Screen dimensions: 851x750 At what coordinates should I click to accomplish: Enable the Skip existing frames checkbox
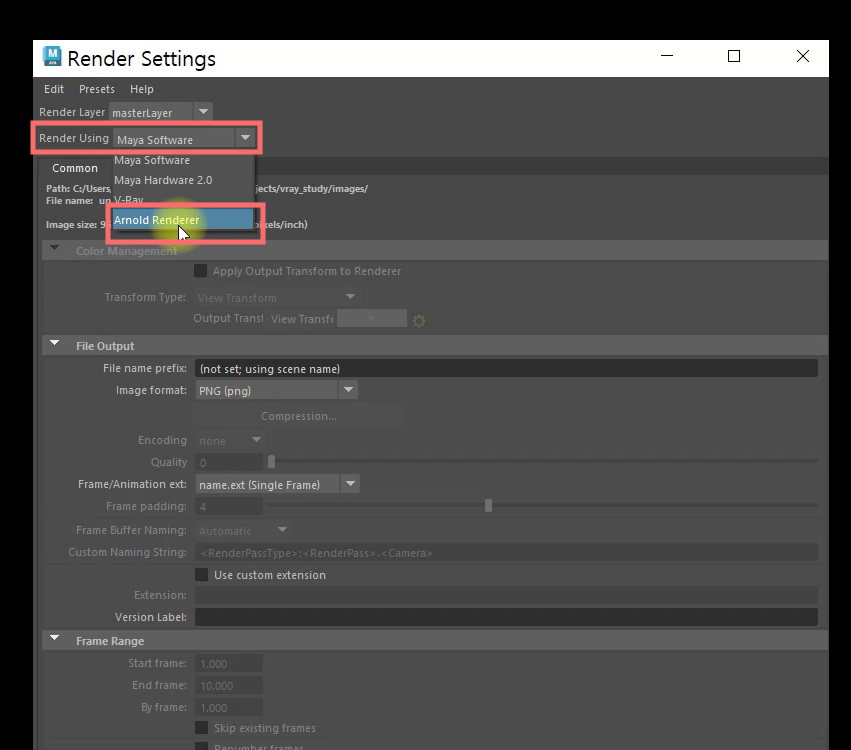tap(201, 728)
